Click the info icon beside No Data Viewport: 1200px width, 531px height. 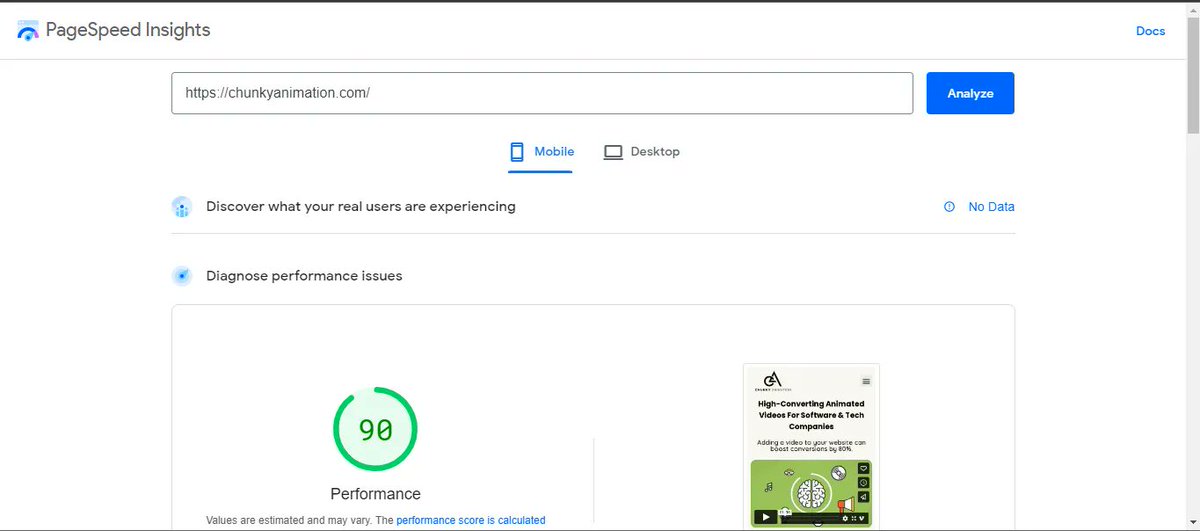(x=949, y=207)
